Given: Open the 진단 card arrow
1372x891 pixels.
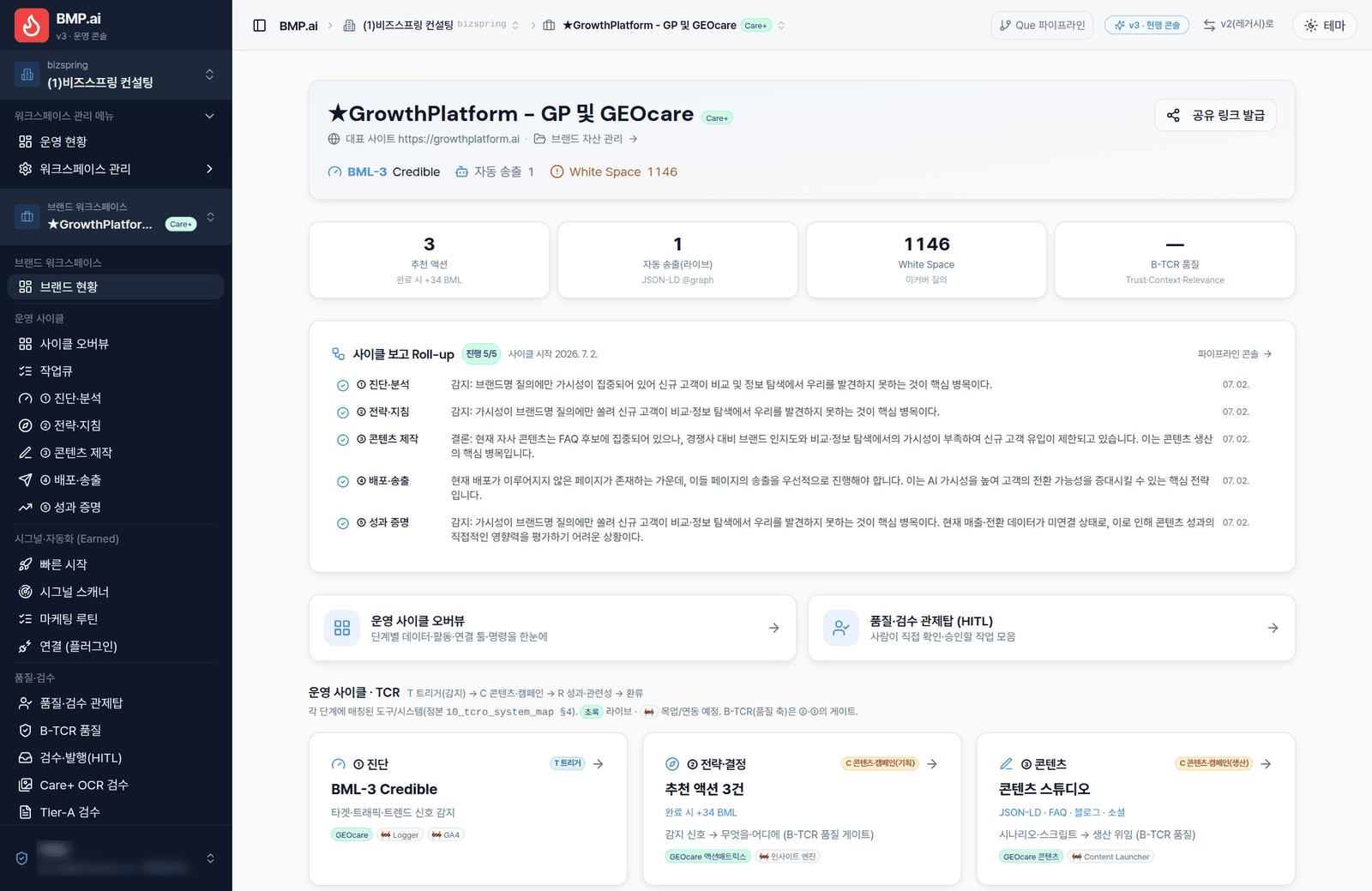Looking at the screenshot, I should click(x=599, y=764).
